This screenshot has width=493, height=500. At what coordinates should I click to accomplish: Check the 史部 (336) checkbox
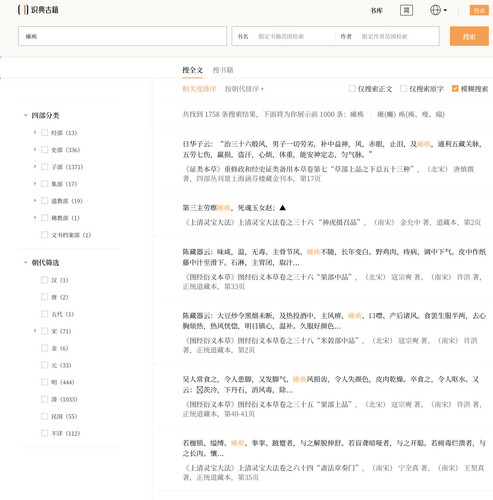click(44, 150)
